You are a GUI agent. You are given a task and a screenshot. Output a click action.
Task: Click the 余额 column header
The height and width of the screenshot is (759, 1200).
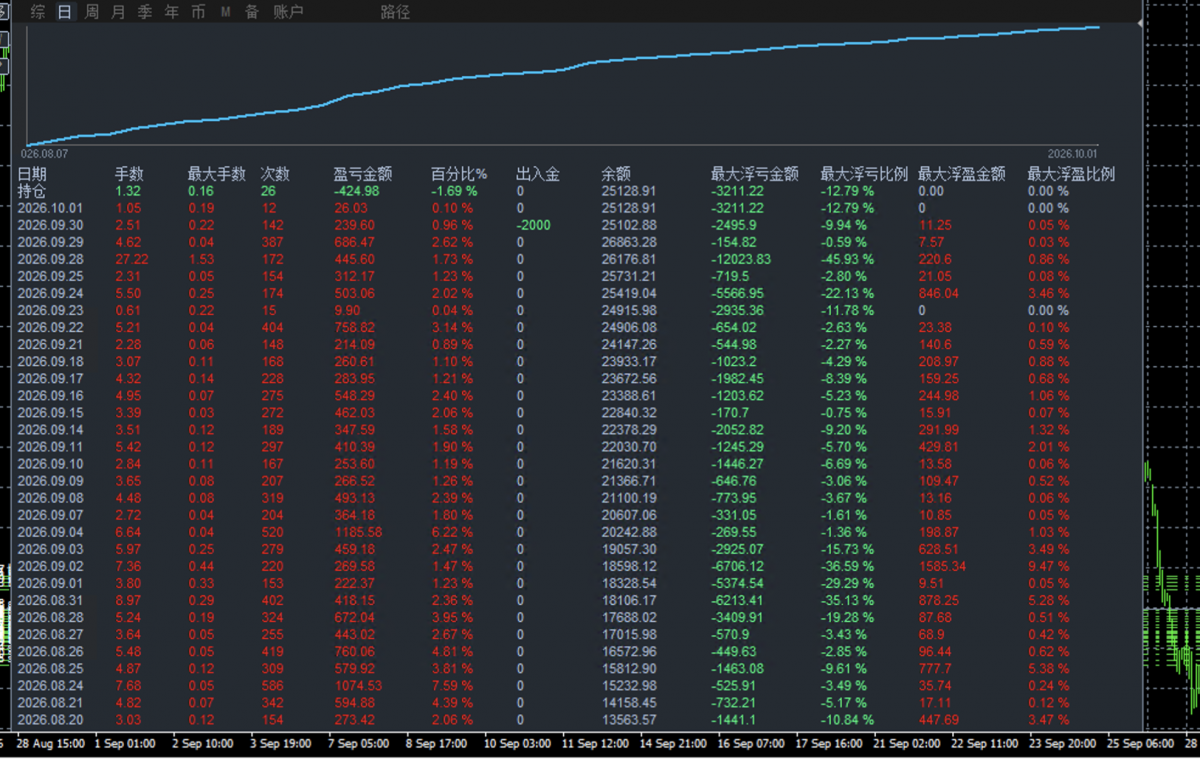tap(616, 174)
